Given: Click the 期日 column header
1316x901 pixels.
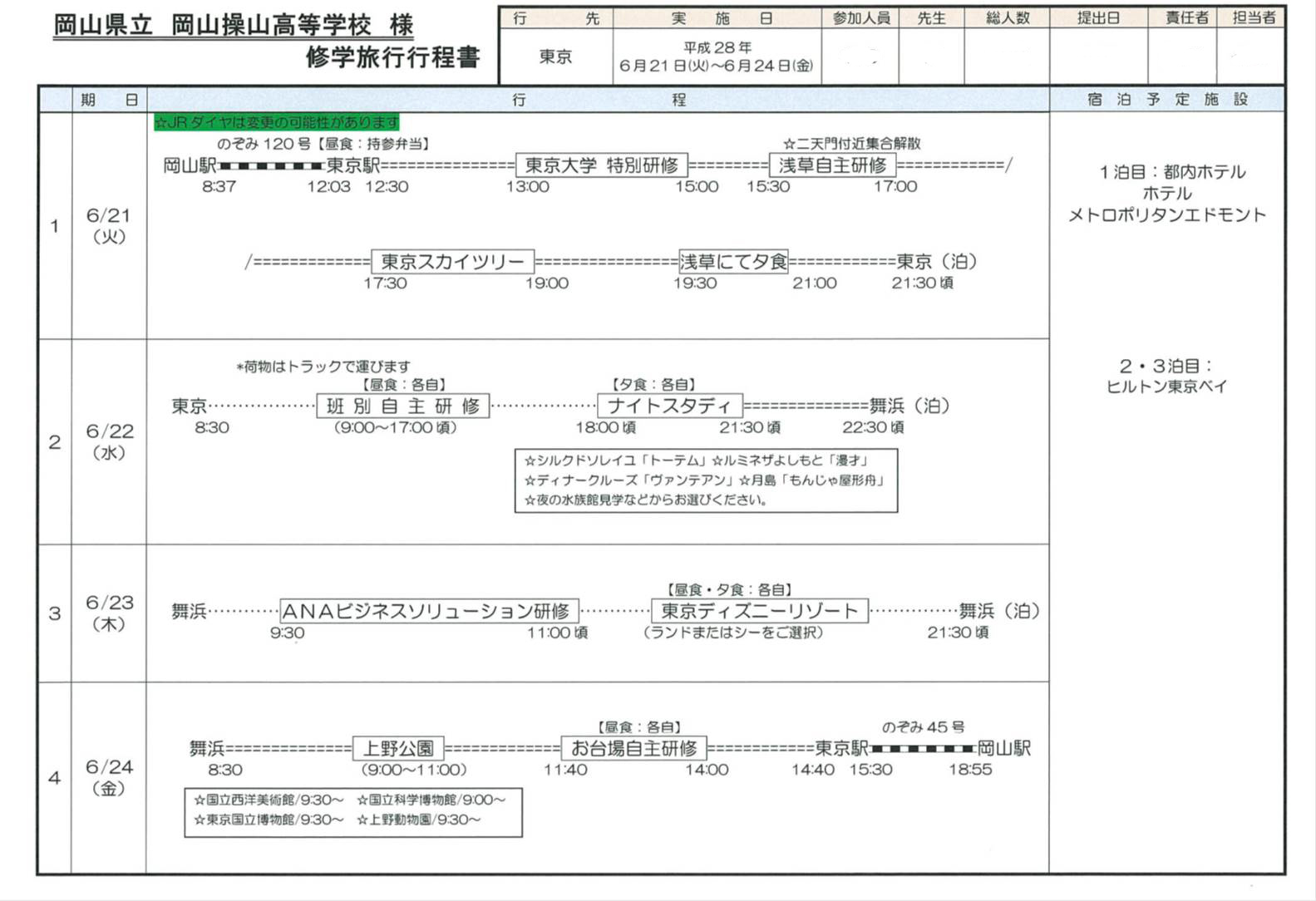Looking at the screenshot, I should (x=109, y=100).
